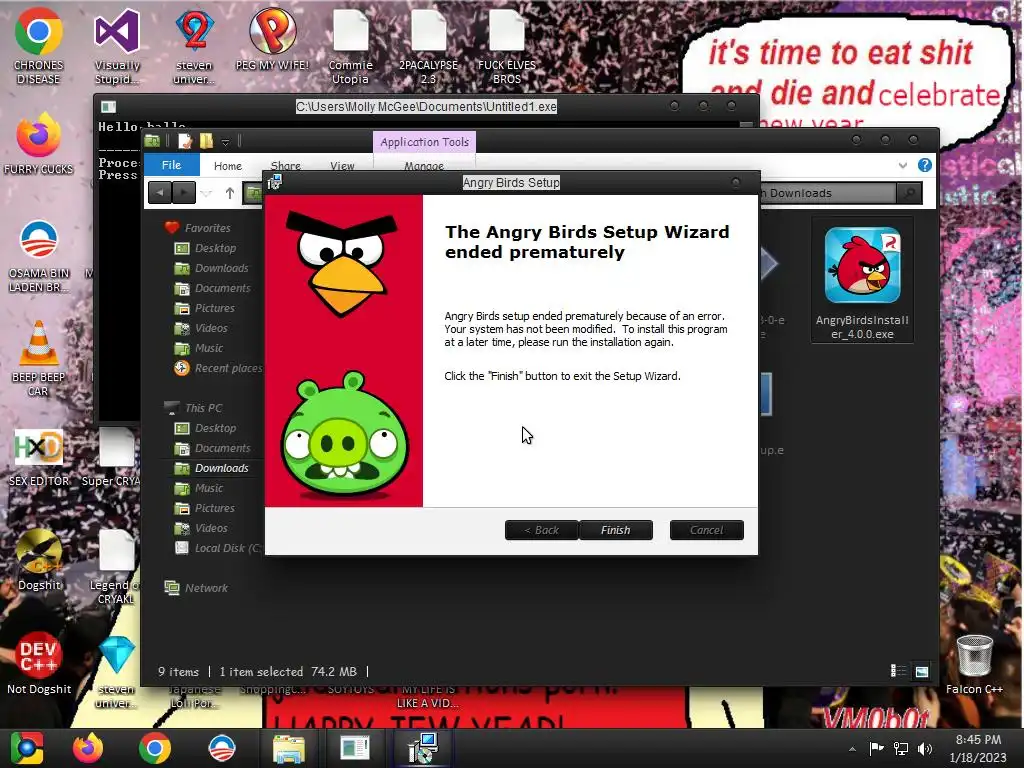Open Dogshit desktop icon

point(39,560)
